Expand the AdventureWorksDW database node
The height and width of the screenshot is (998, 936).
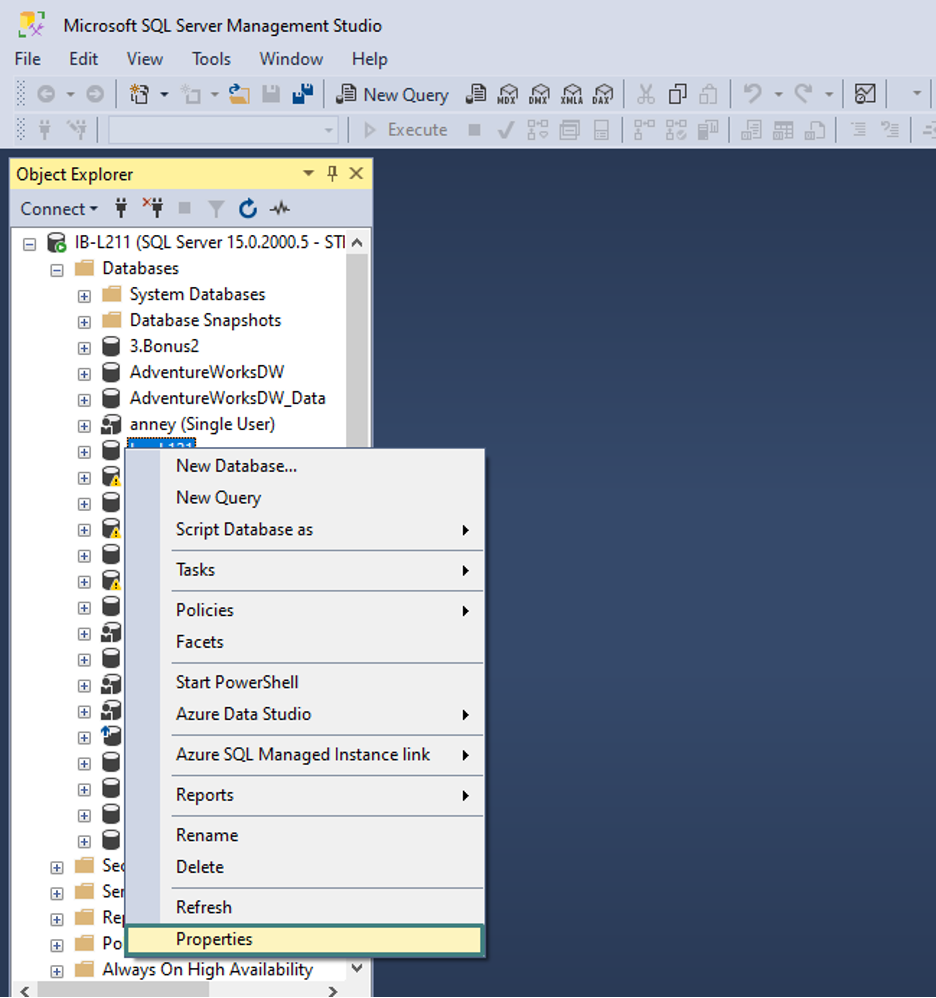pyautogui.click(x=84, y=374)
